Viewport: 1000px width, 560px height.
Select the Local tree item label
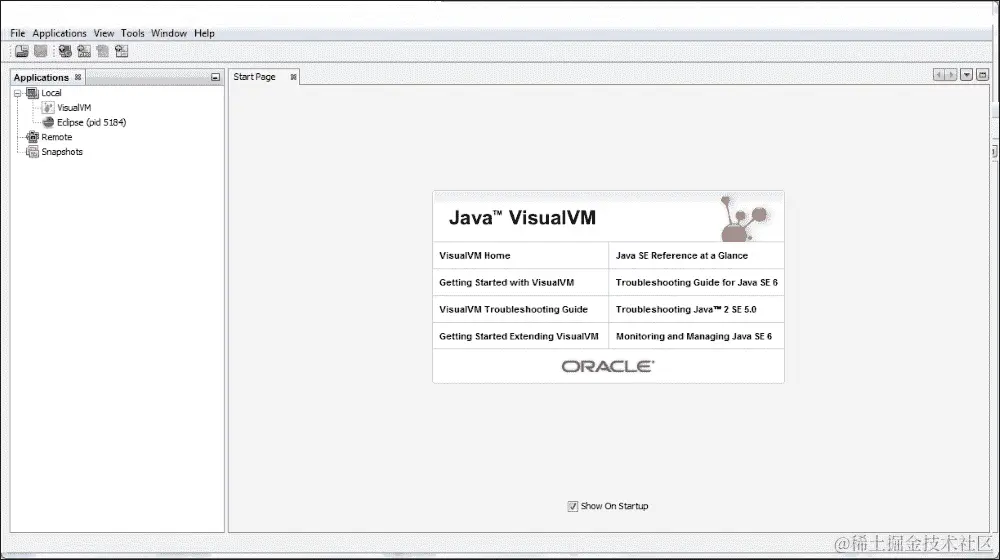51,93
